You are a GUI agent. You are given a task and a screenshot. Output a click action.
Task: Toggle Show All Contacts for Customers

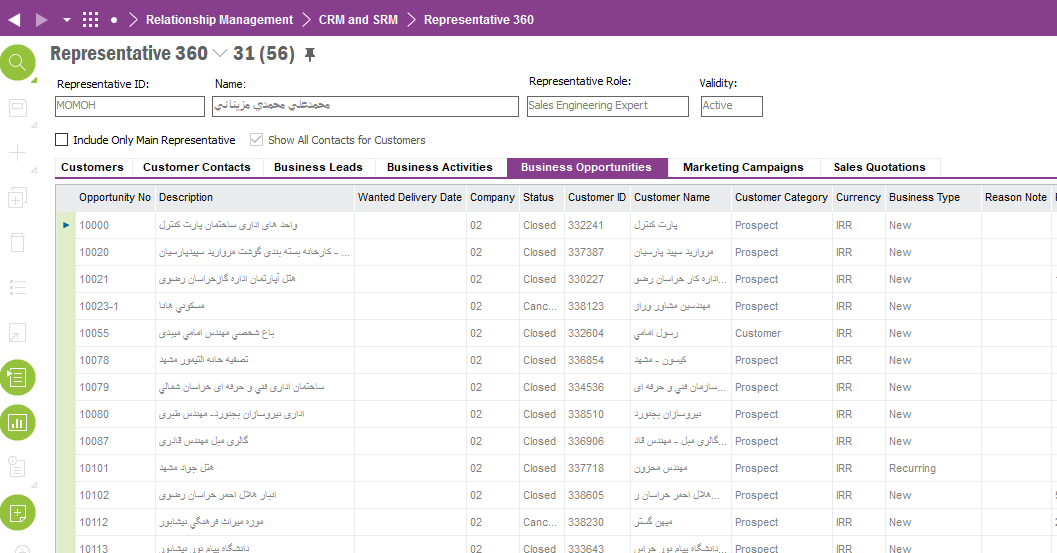click(256, 140)
